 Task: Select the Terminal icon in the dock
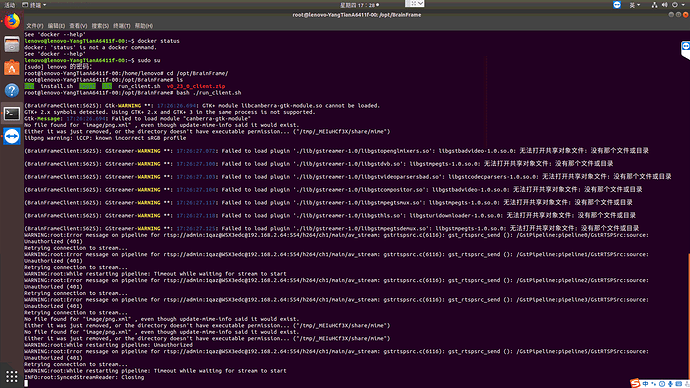click(12, 113)
